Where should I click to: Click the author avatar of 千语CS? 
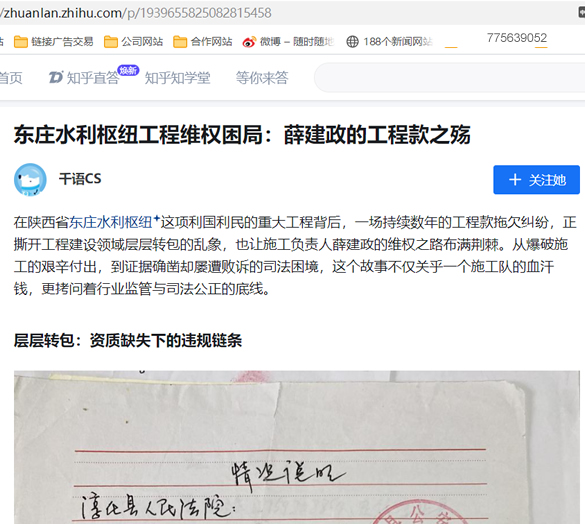(30, 180)
